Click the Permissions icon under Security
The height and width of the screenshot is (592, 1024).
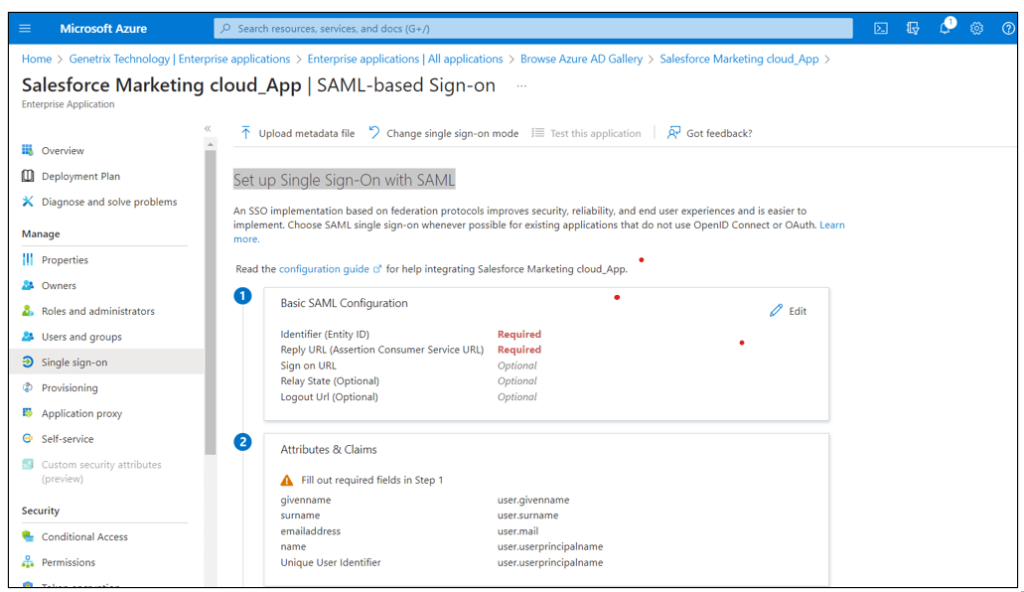click(x=27, y=562)
